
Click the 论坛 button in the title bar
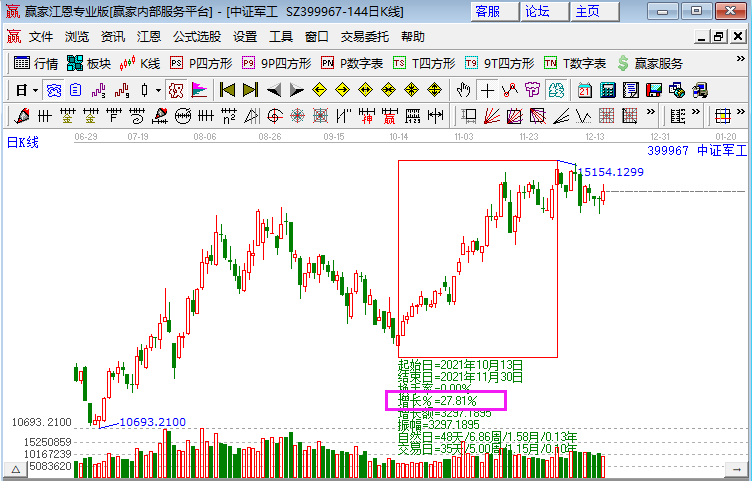pos(545,12)
